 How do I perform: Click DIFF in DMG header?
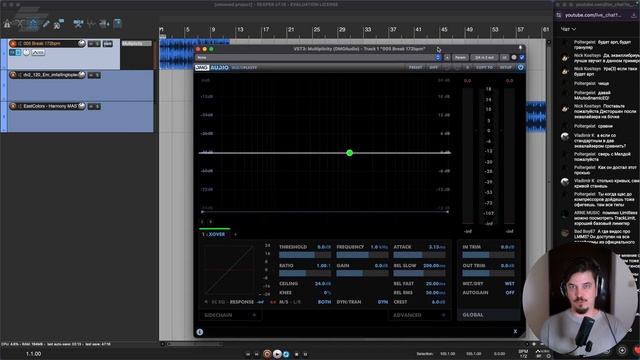click(x=433, y=67)
